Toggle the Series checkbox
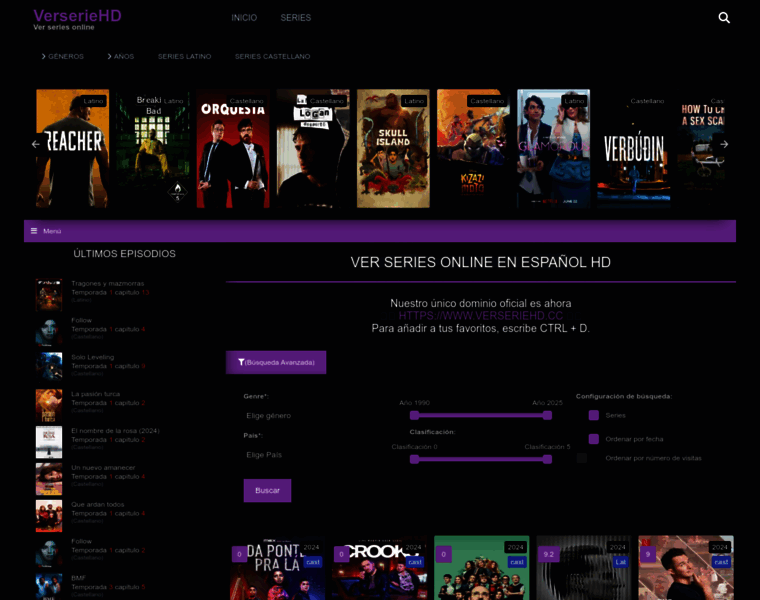The height and width of the screenshot is (600, 760). click(x=593, y=415)
